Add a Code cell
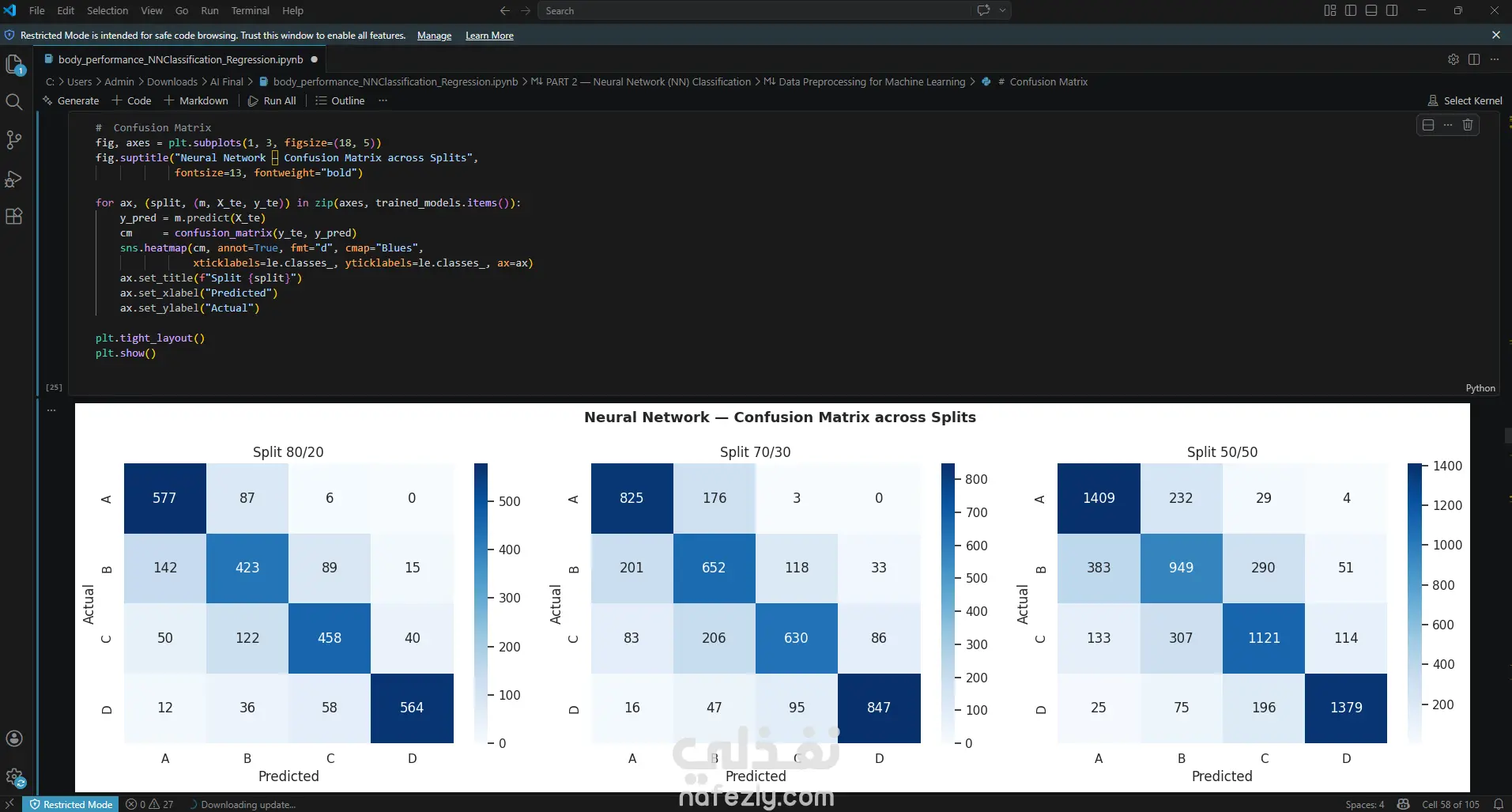Image resolution: width=1512 pixels, height=812 pixels. point(131,100)
